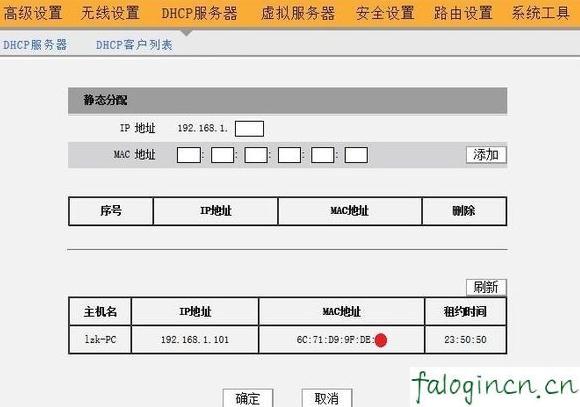
Task: Click the 静态分配 section header
Action: [287, 101]
